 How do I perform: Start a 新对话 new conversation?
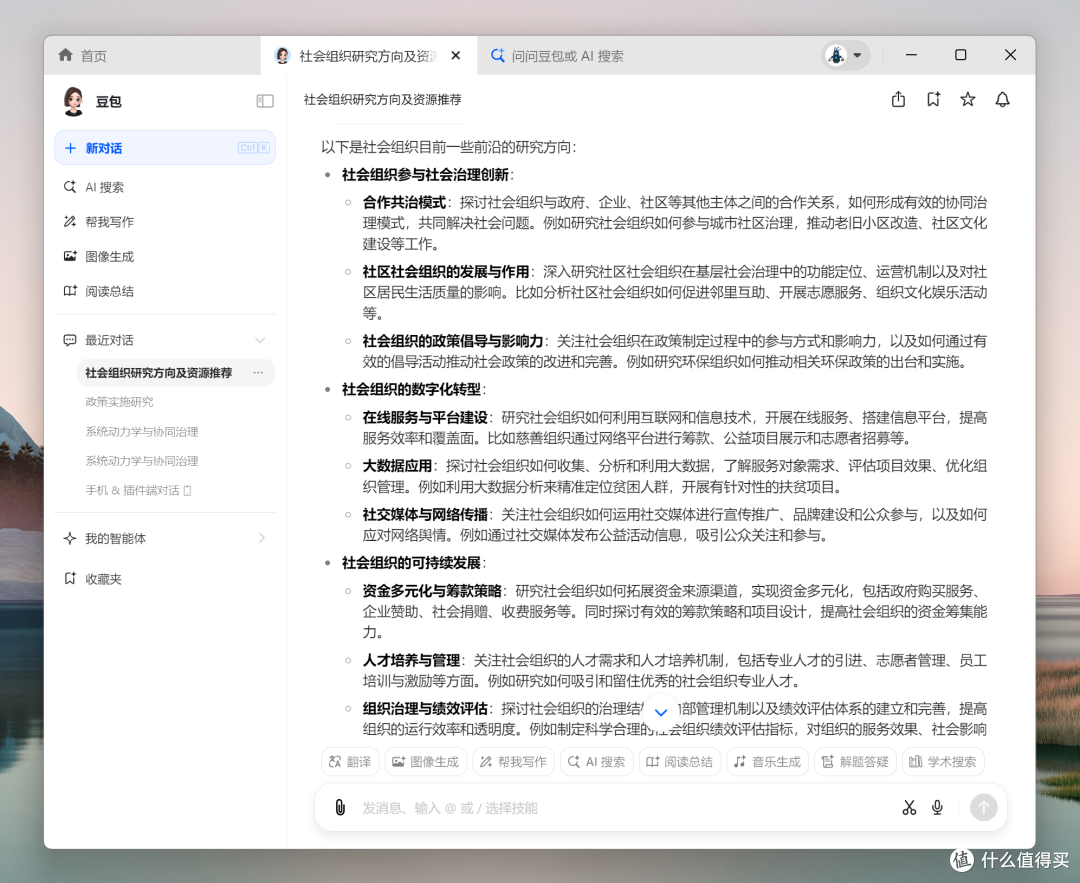coord(165,147)
